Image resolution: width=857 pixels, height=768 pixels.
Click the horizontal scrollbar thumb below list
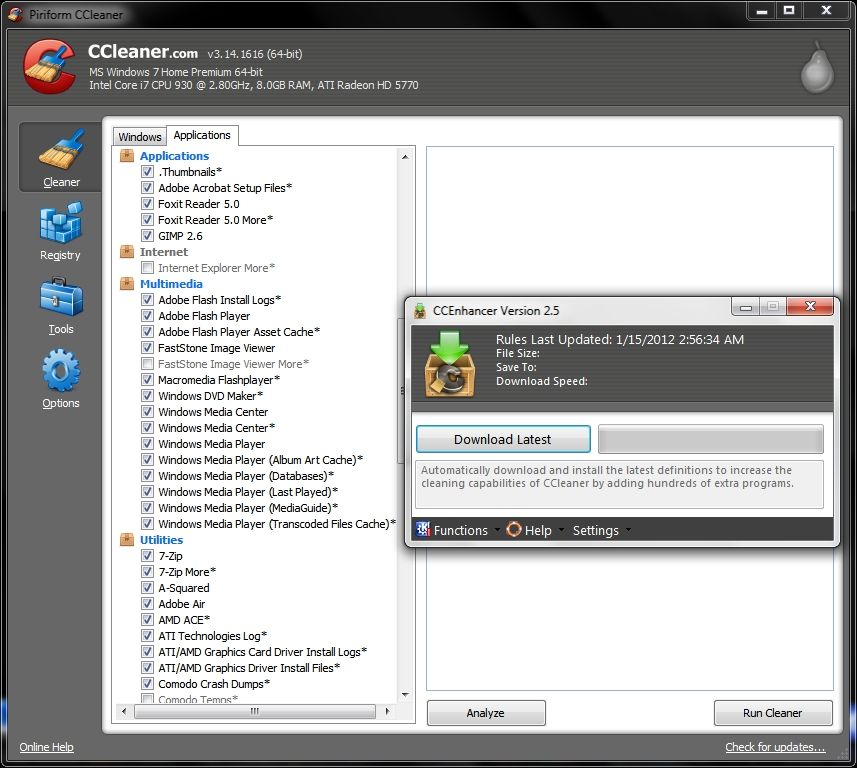[x=255, y=711]
